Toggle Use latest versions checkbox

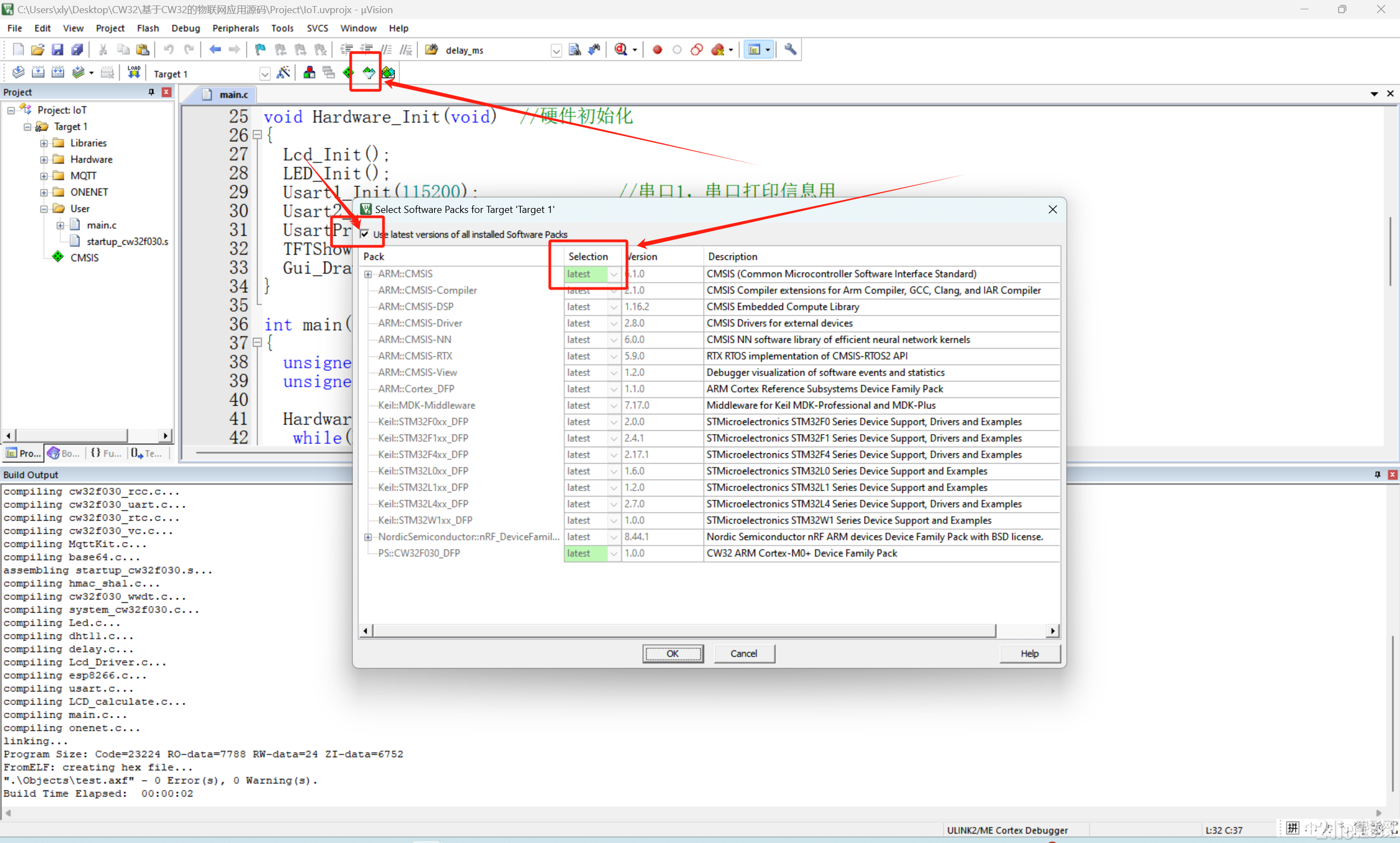[x=364, y=234]
